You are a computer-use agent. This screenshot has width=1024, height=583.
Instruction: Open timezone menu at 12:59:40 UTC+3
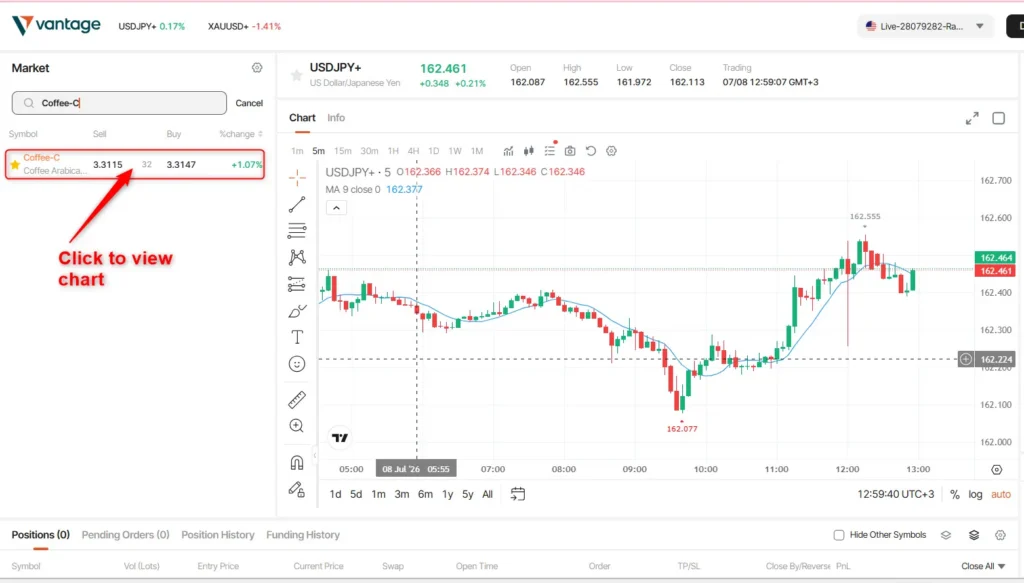tap(896, 494)
